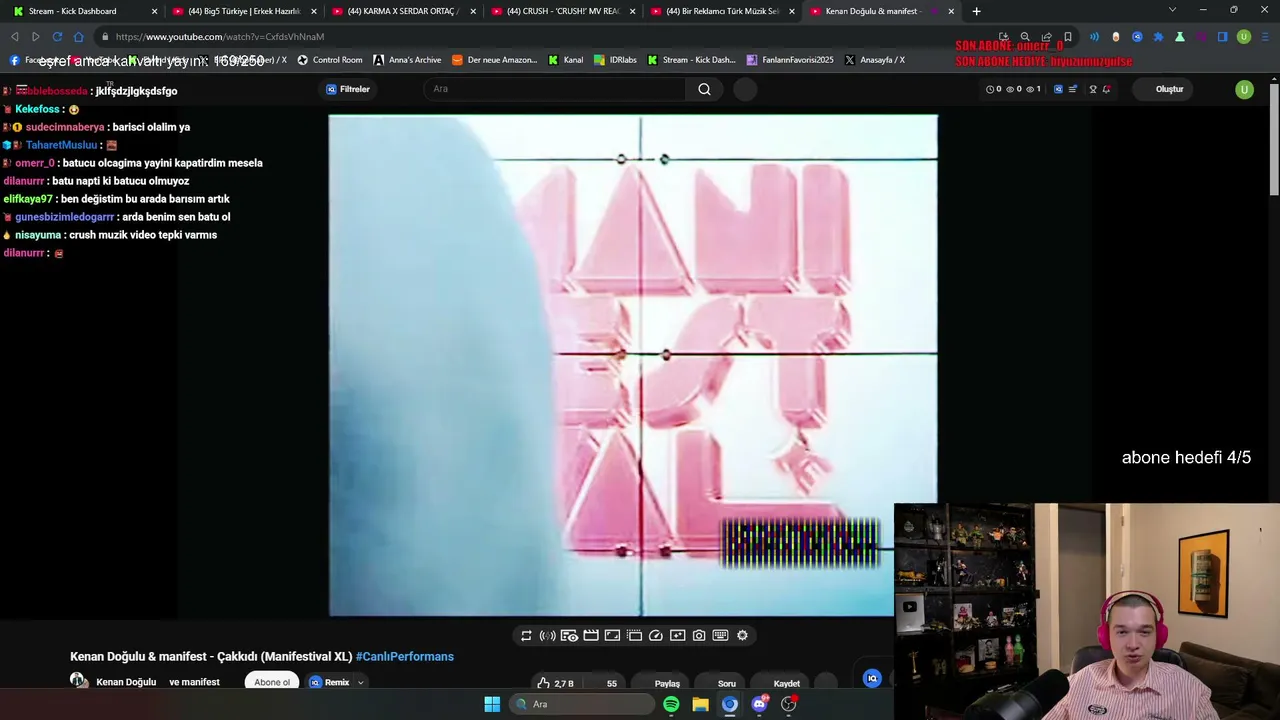Toggle cinema mode clapperboard icon
The image size is (1280, 720).
point(591,635)
